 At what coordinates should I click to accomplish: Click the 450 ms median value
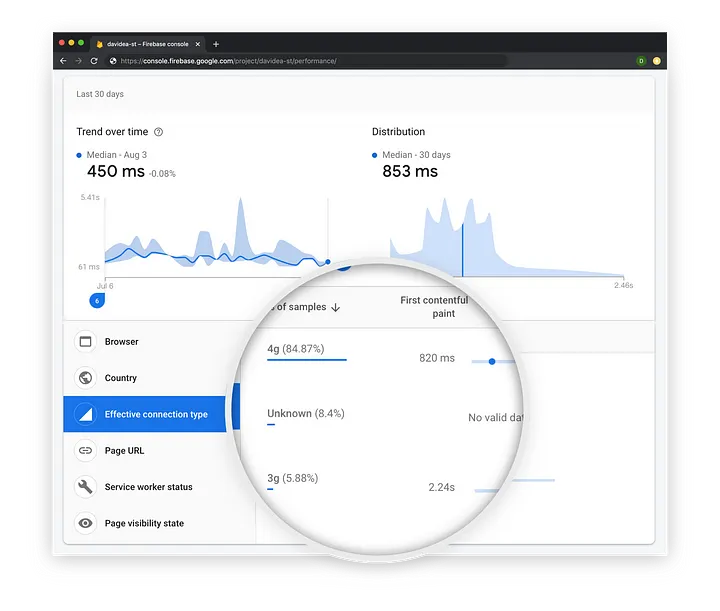pyautogui.click(x=116, y=171)
